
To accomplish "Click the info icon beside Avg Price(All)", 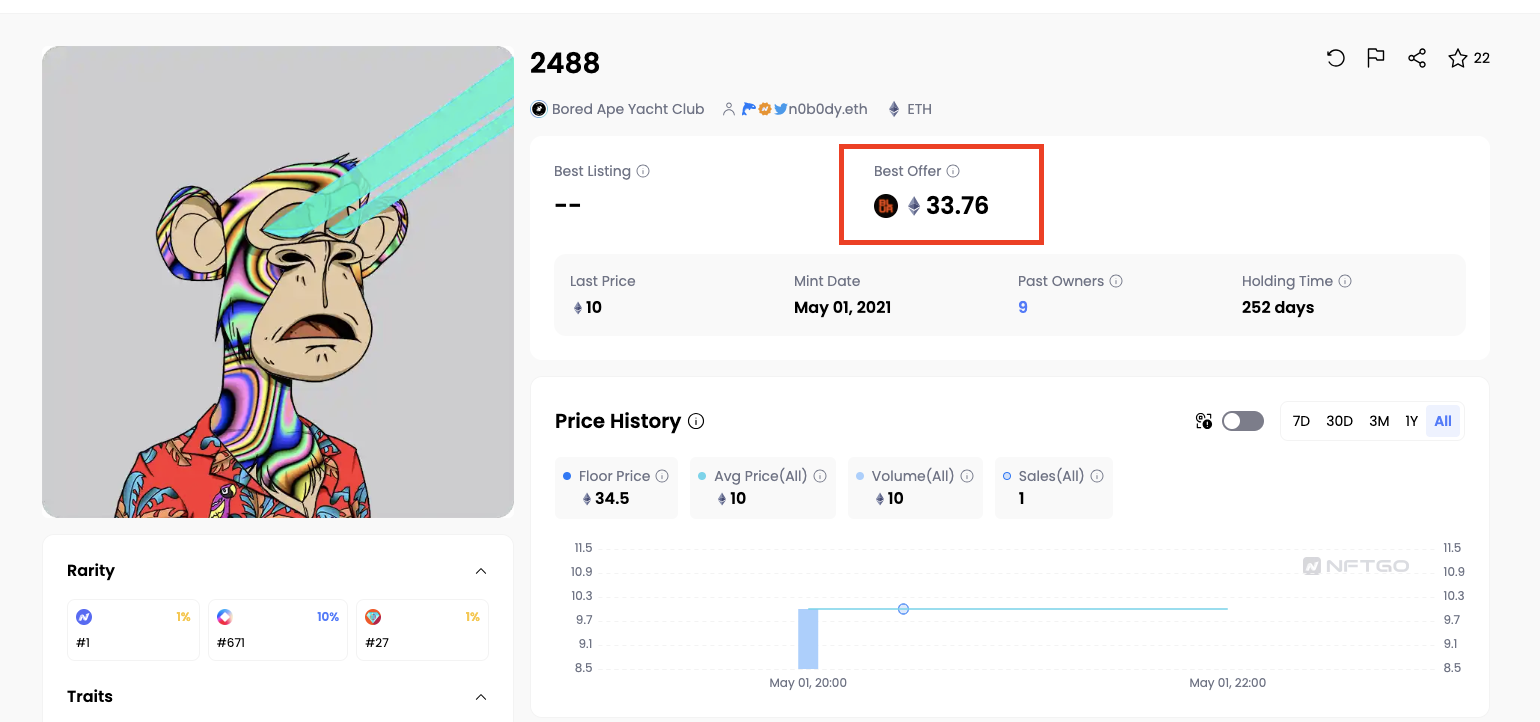I will click(x=819, y=476).
